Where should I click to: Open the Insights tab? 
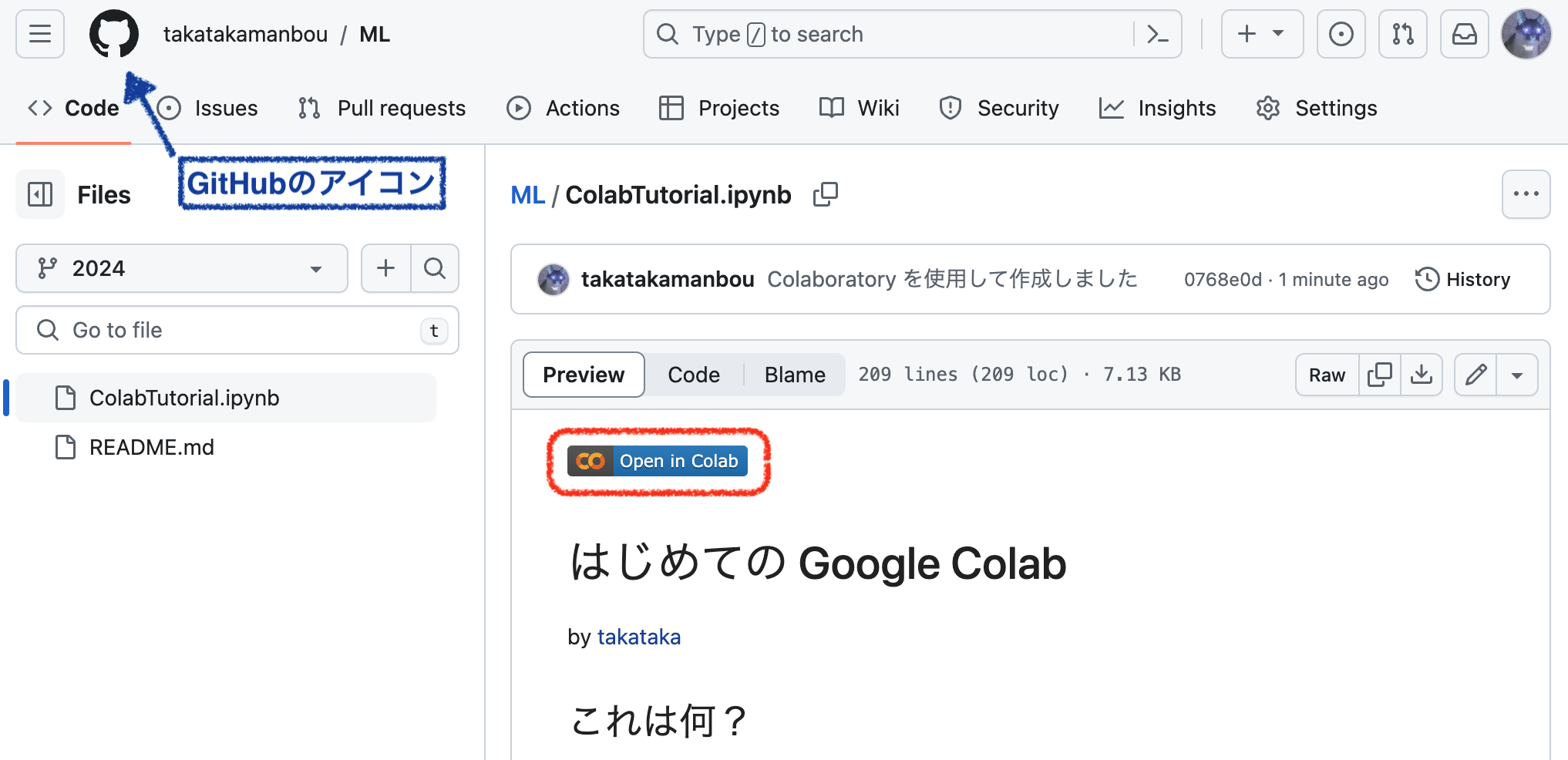click(x=1157, y=108)
